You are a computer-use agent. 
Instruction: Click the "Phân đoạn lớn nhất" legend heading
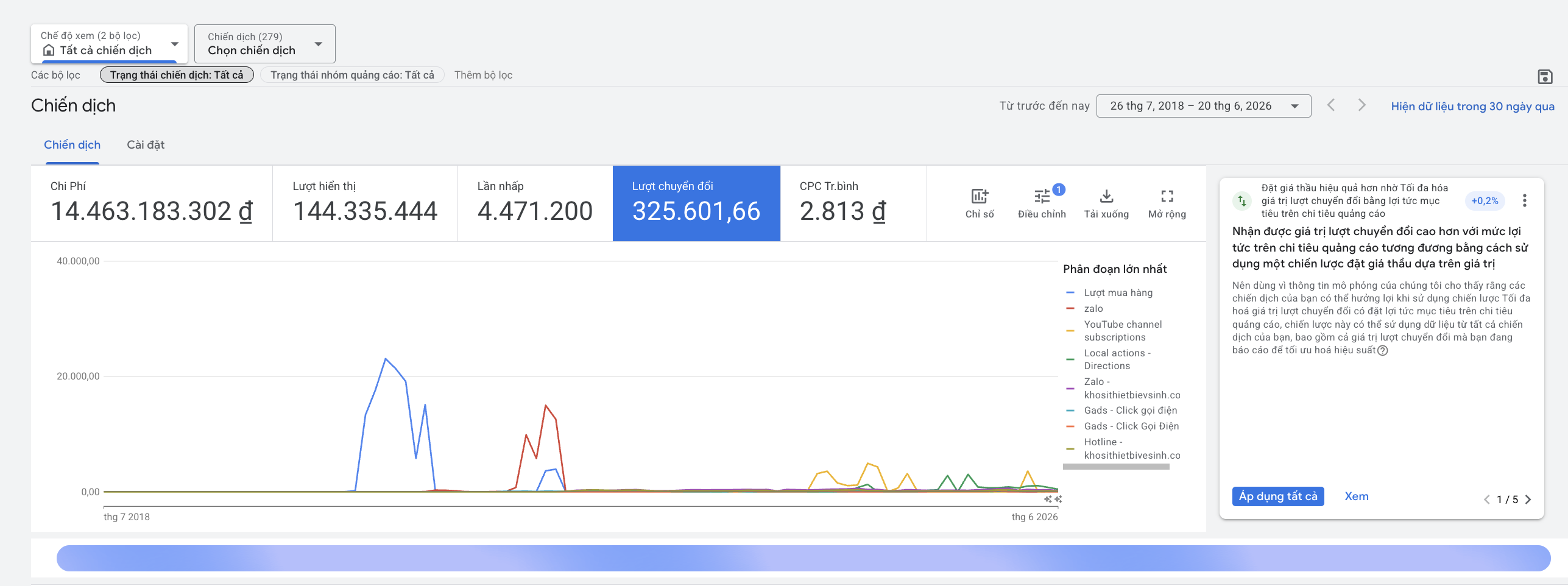coord(1115,269)
